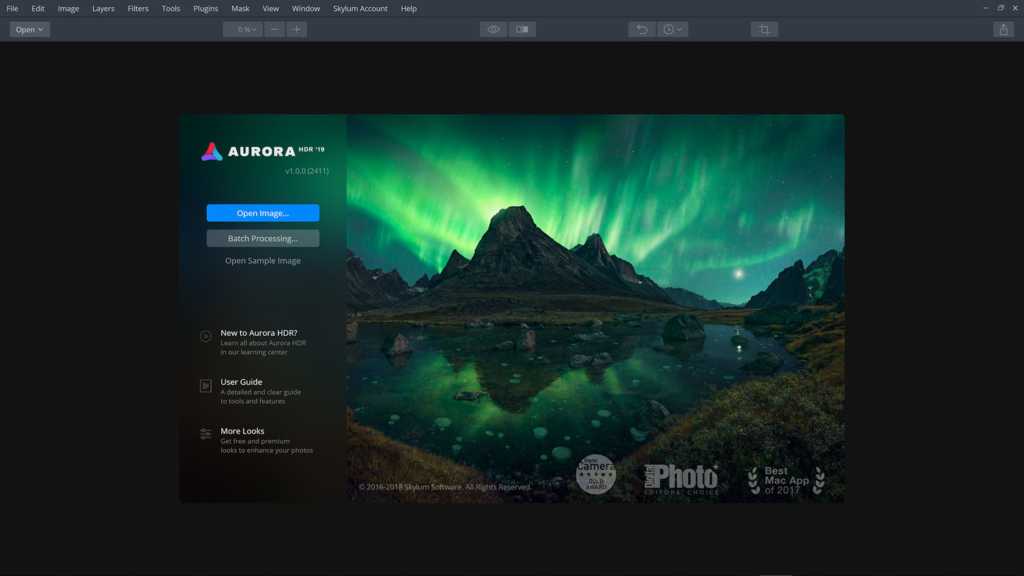Toggle the eye quick preview icon

(493, 29)
